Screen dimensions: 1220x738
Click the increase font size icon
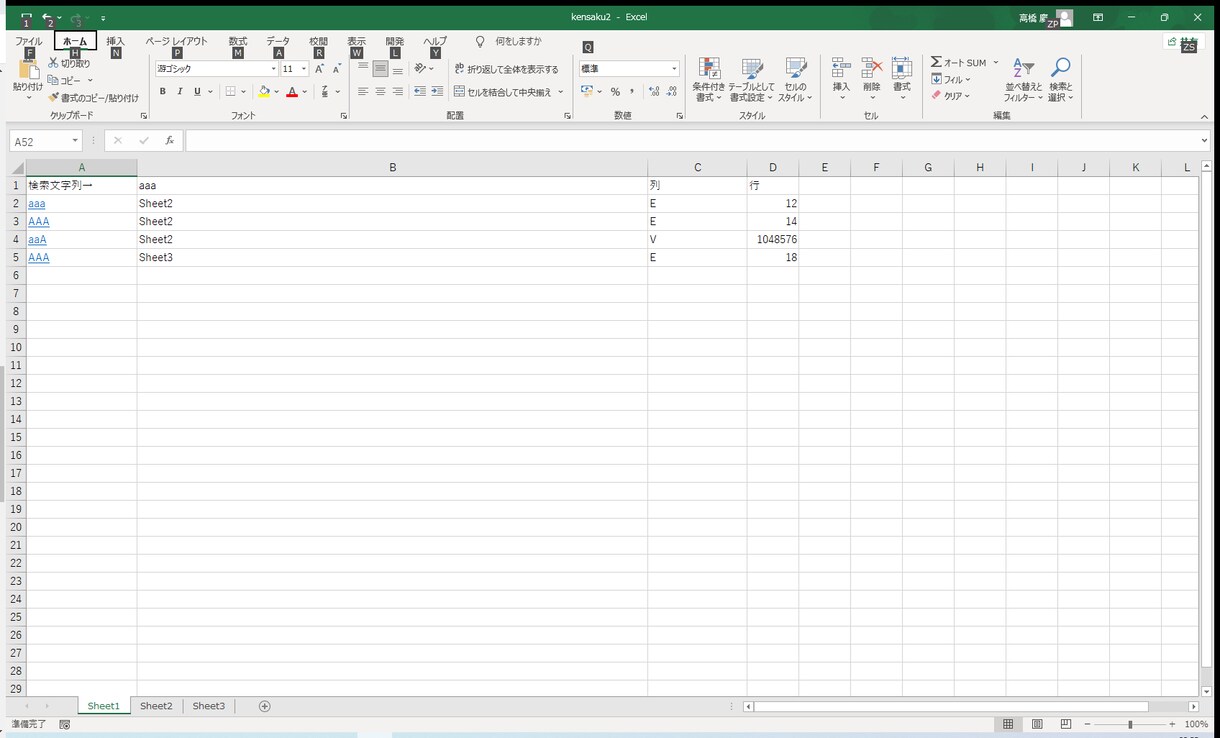(319, 69)
